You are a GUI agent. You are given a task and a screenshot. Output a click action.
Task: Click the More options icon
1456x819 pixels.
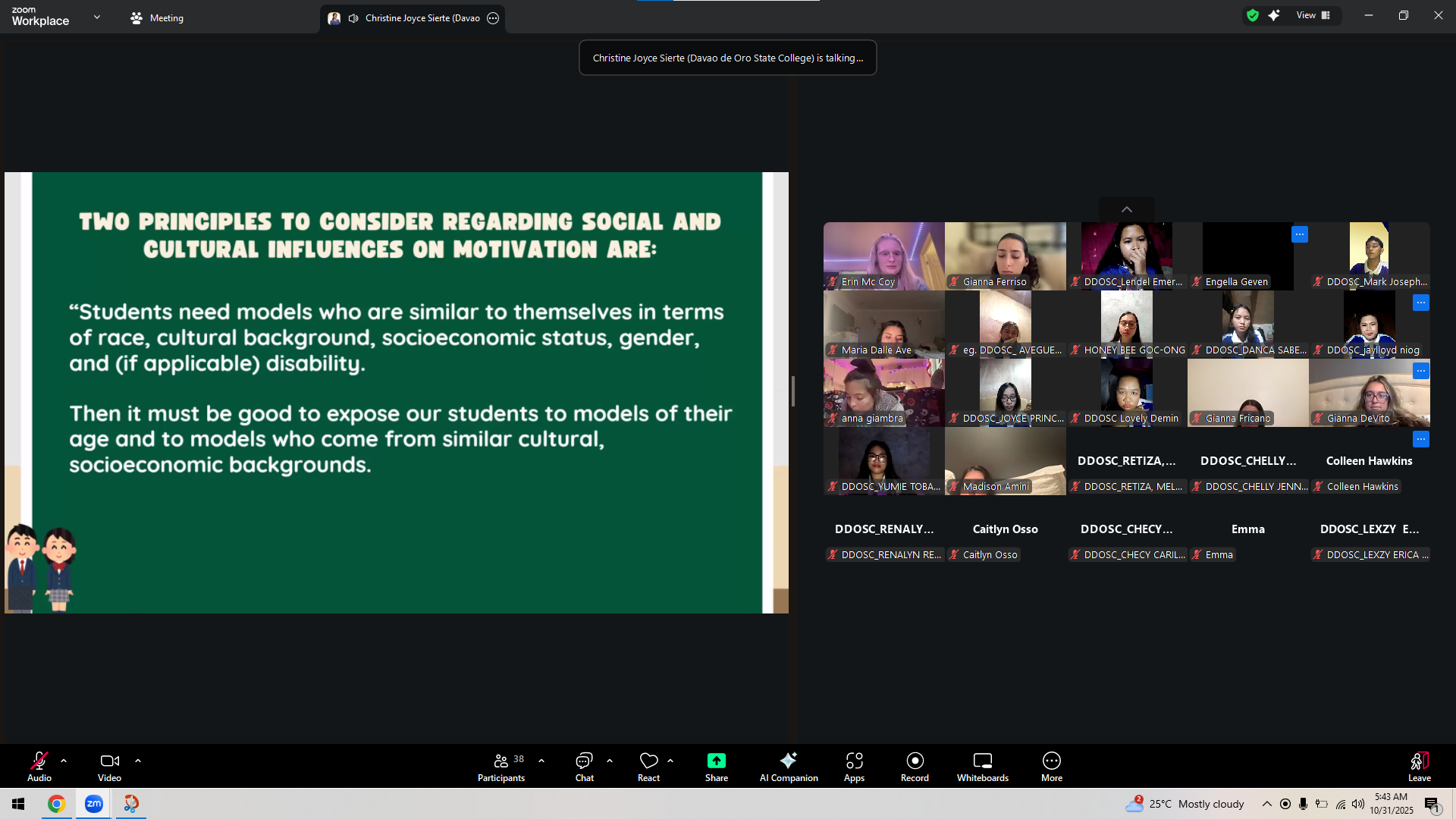pos(1051,766)
